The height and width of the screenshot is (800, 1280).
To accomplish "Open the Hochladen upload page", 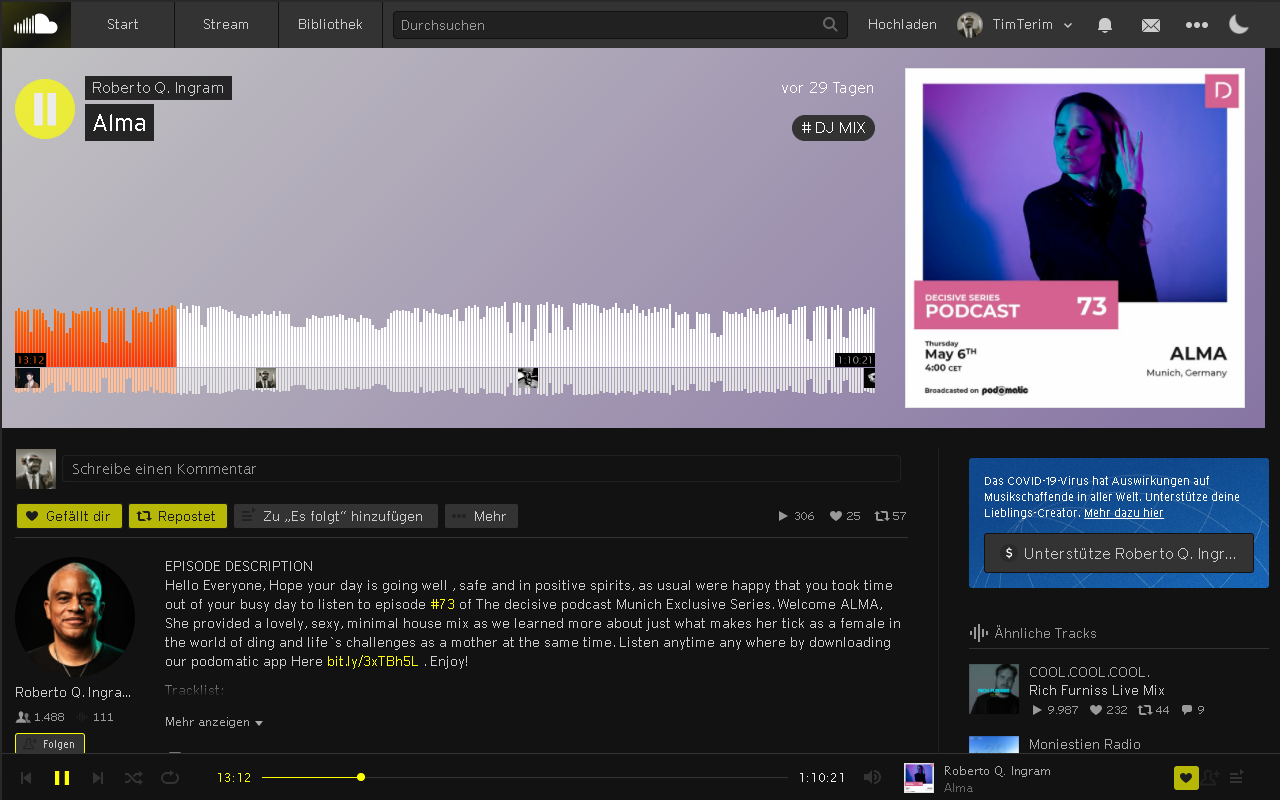I will point(902,25).
